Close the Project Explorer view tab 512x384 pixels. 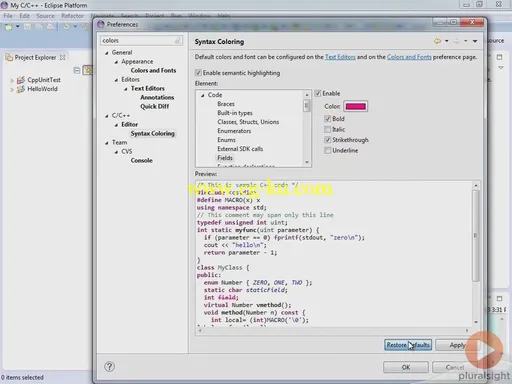(62, 57)
